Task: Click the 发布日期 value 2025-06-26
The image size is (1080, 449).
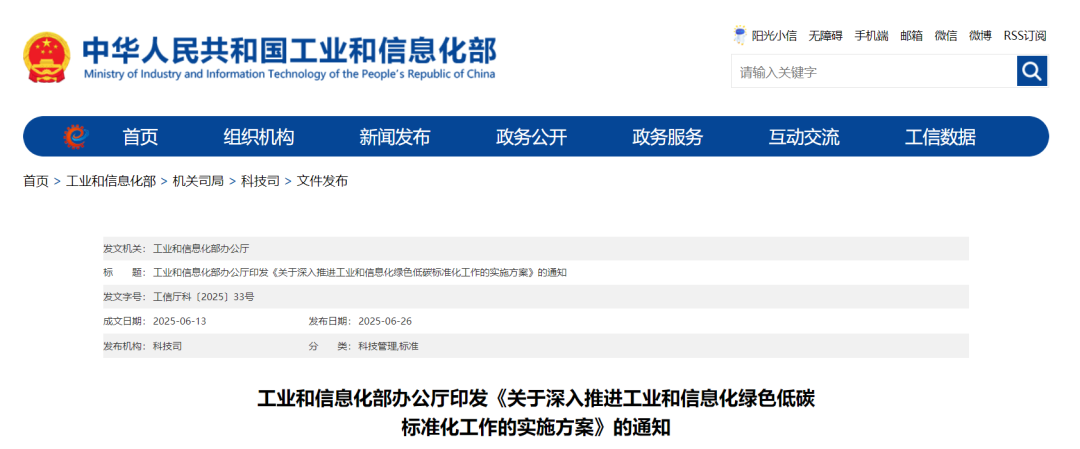Action: coord(384,321)
